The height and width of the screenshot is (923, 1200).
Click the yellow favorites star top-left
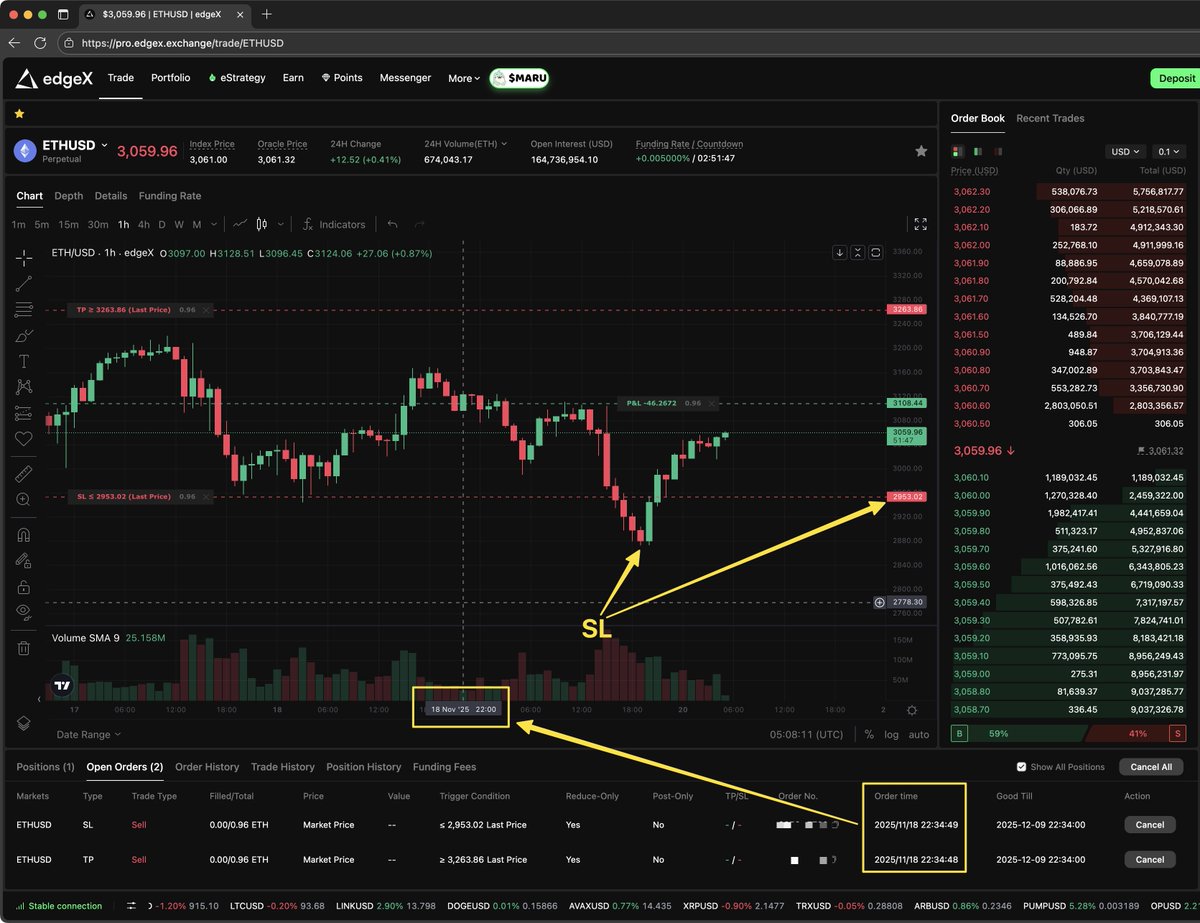19,114
